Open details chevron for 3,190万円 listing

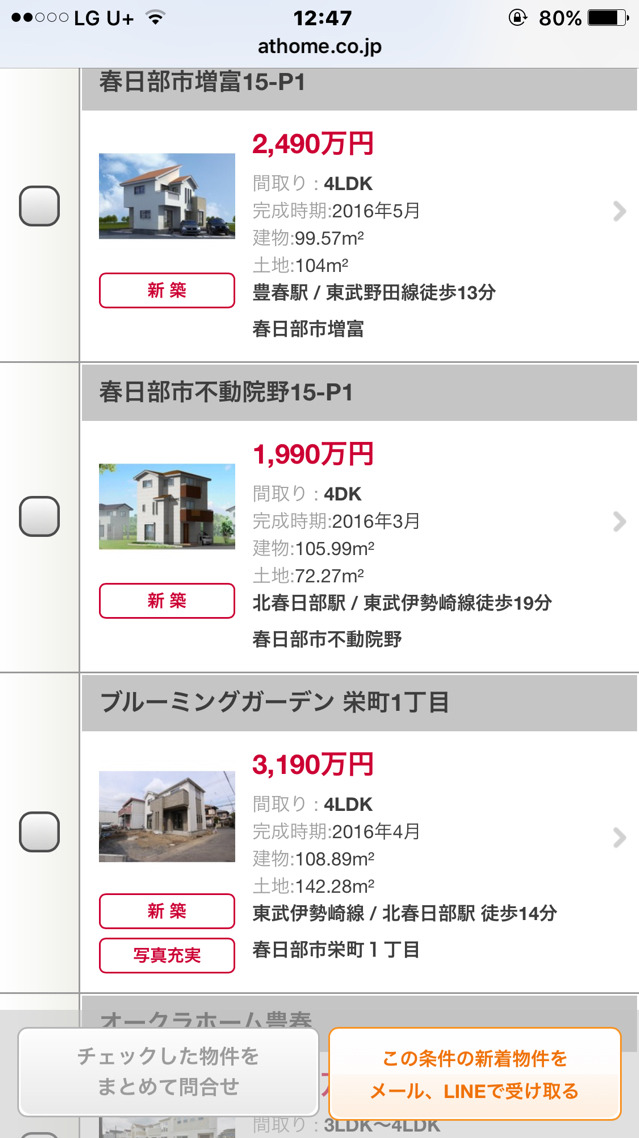pos(619,837)
